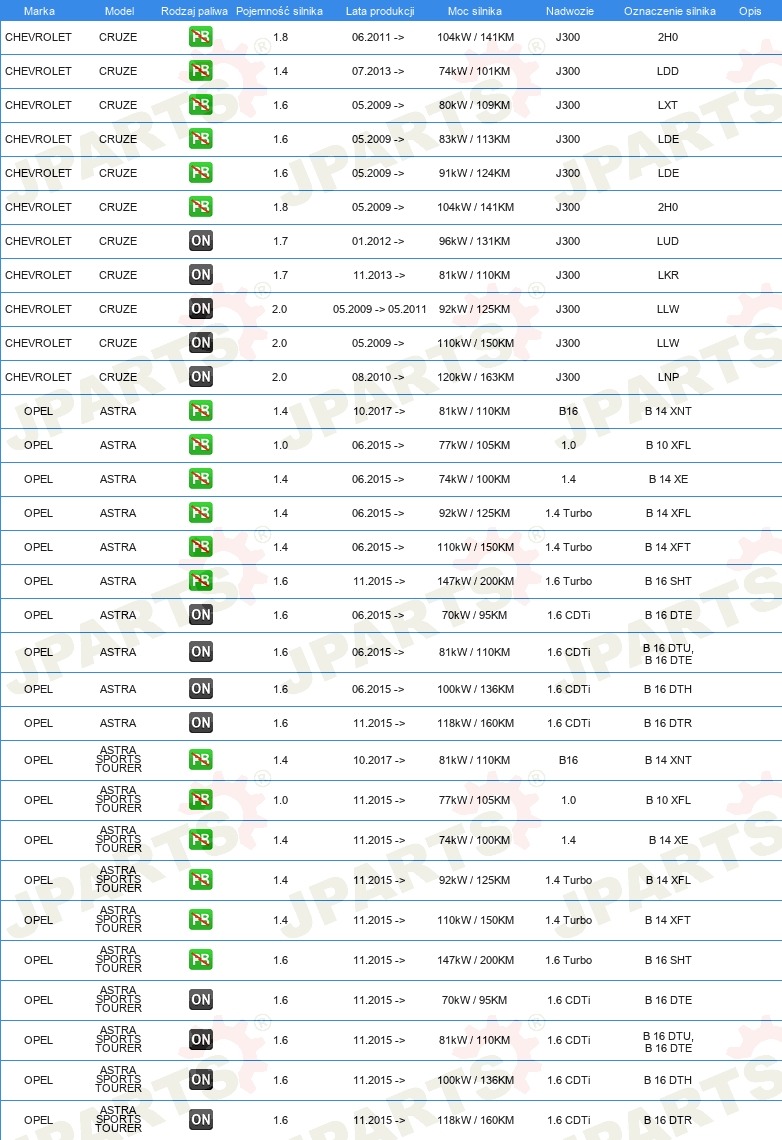Screen dimensions: 782x1140
Task: Click the 07.2013 -> production date
Action: [378, 71]
